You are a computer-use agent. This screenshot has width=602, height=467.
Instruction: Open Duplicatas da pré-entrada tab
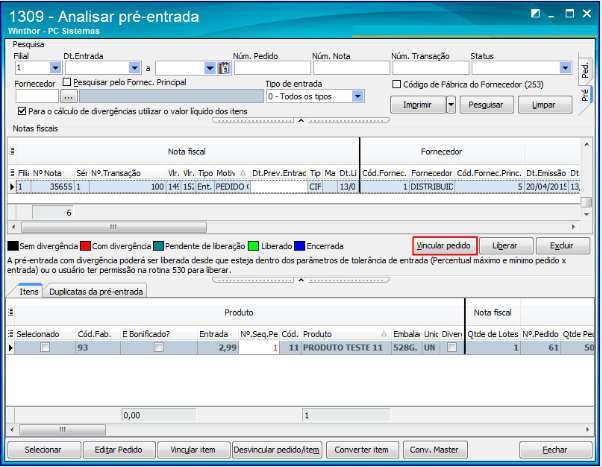pos(96,291)
